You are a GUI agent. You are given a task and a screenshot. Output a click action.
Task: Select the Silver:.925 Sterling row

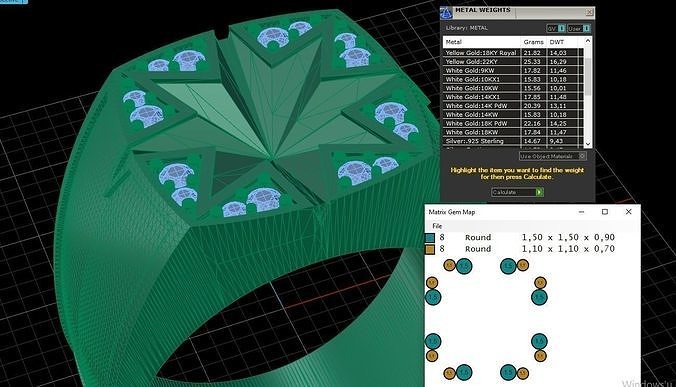pyautogui.click(x=513, y=141)
